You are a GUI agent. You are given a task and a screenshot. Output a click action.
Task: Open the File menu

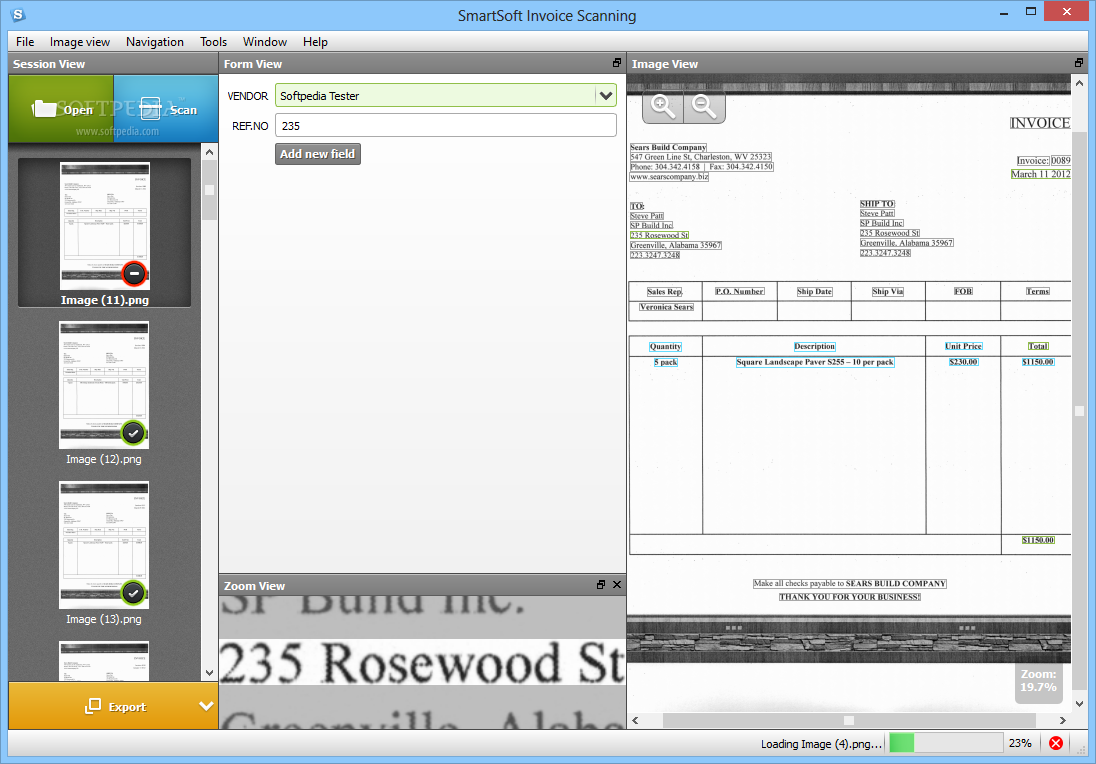(25, 42)
